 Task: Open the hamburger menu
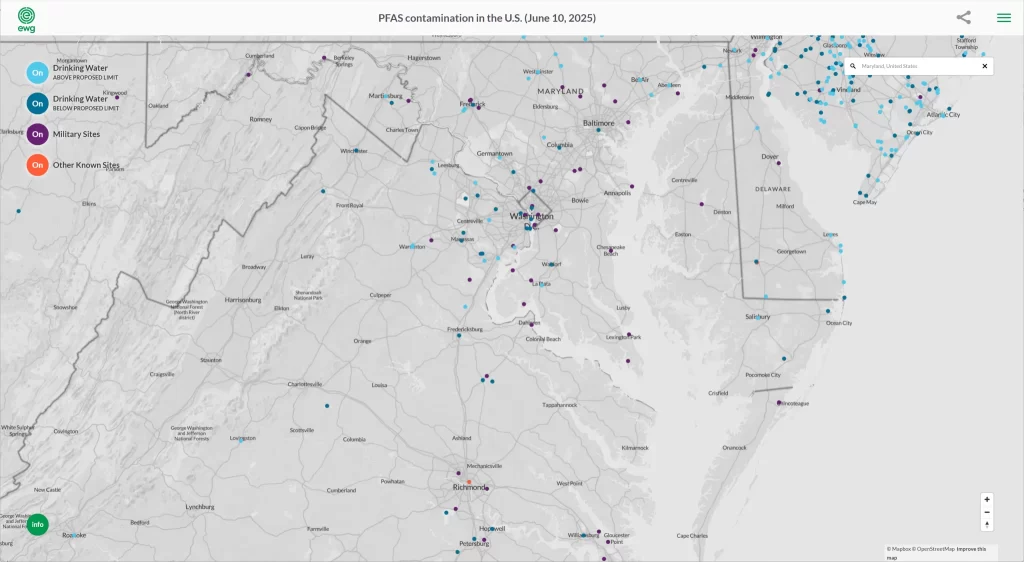point(1003,17)
